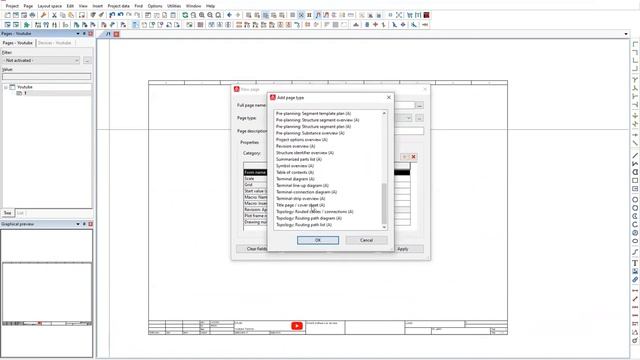Open the Page type dropdown in New page dialog
Screen dimensions: 640x360
[409, 118]
